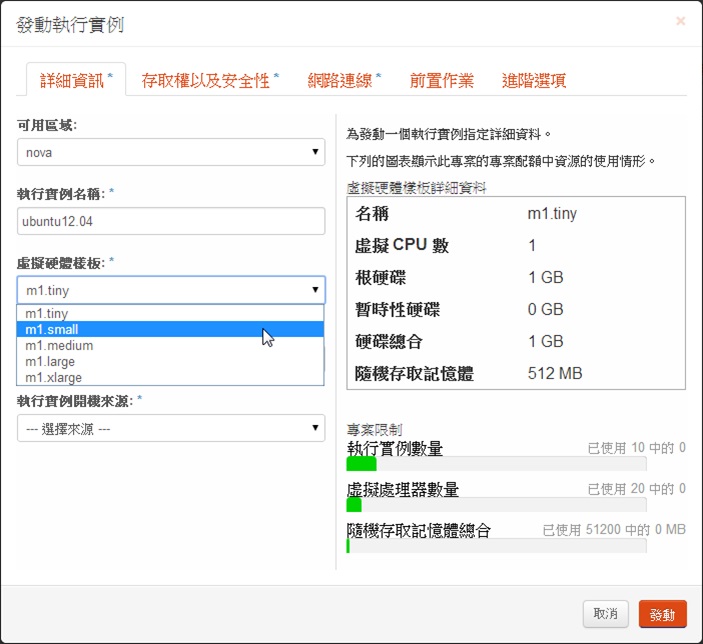Click the 隨機存取記憶體總合 usage bar
Screen dimensions: 703x644
tap(496, 546)
